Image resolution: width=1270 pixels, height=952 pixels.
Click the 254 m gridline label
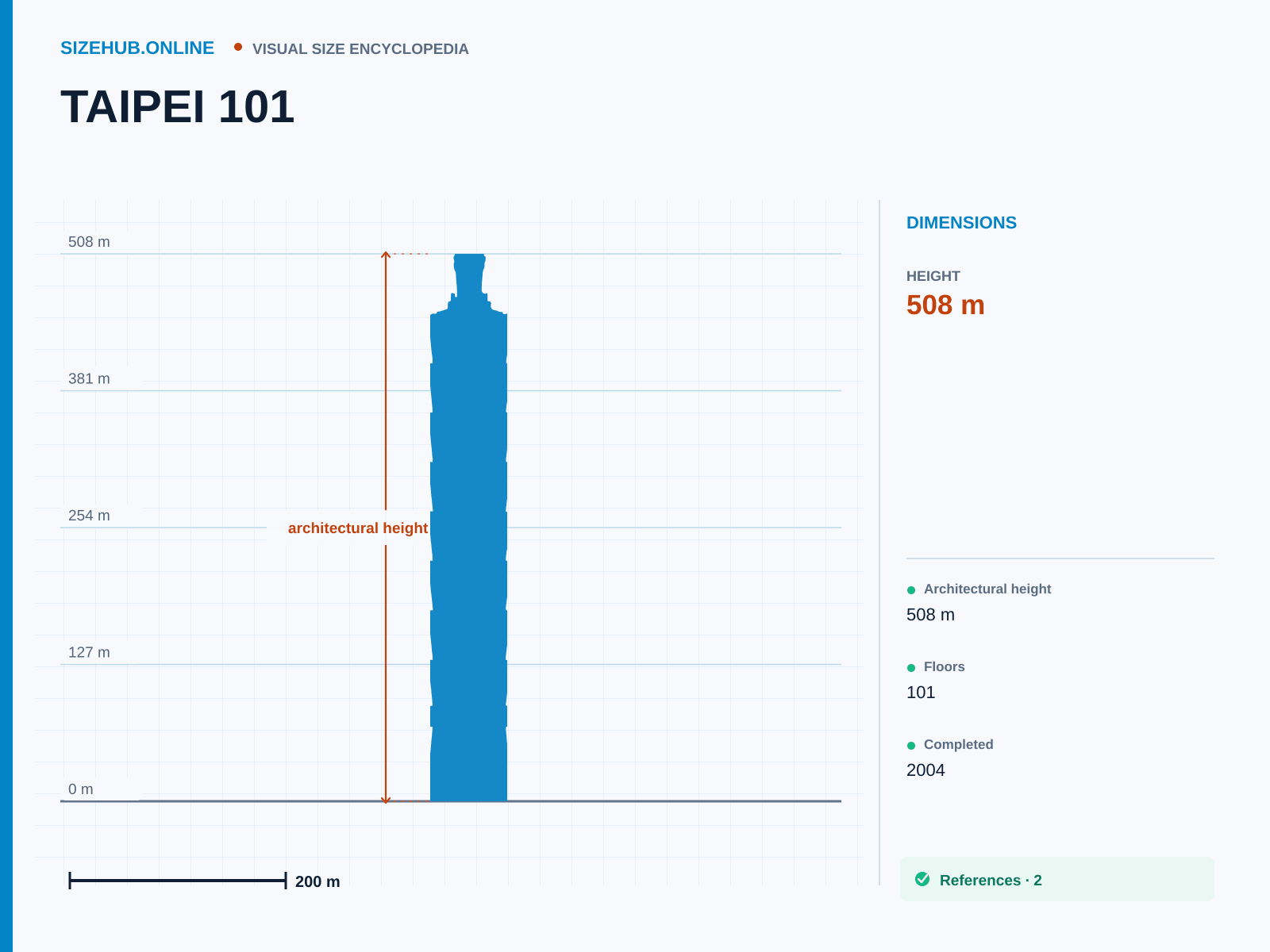[x=89, y=516]
